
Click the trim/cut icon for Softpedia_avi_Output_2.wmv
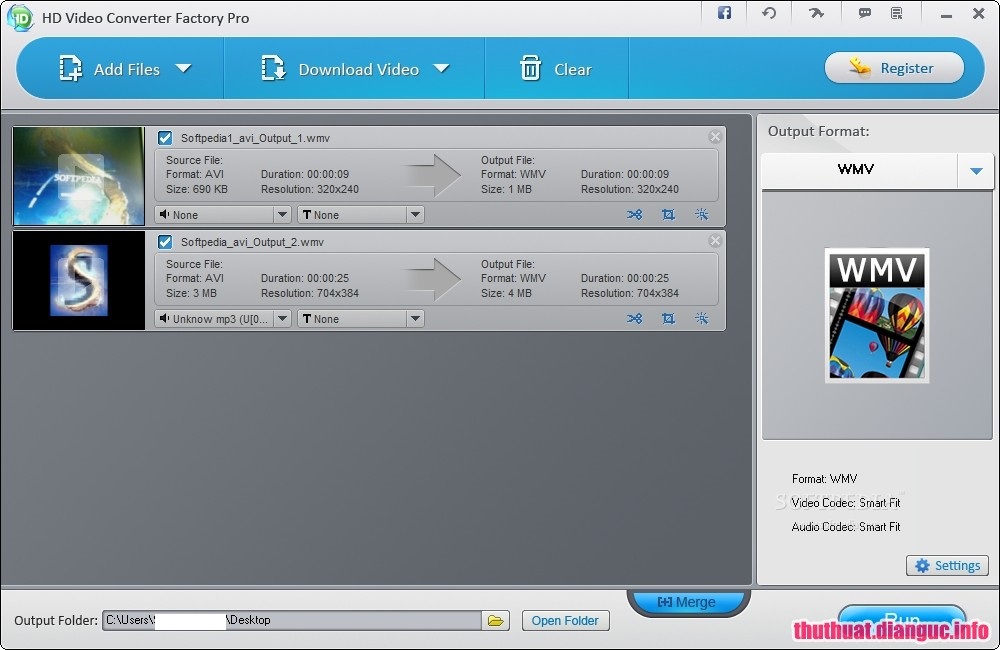tap(635, 318)
